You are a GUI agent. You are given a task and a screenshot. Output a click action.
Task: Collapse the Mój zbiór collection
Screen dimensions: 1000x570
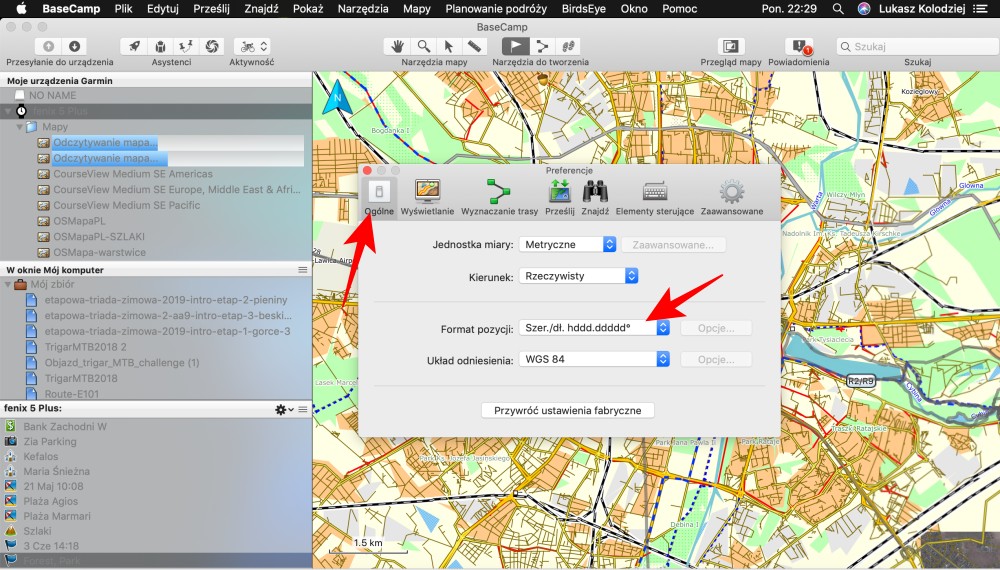coord(8,284)
